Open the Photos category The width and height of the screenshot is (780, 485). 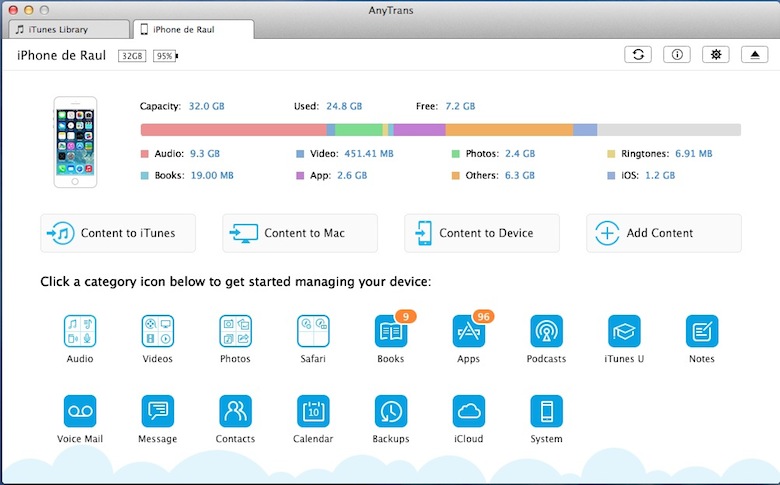[x=235, y=331]
